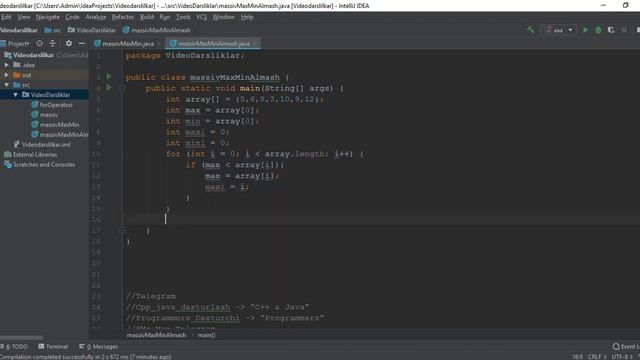Click fold end marker at line 17
640x360 pixels.
click(x=122, y=231)
